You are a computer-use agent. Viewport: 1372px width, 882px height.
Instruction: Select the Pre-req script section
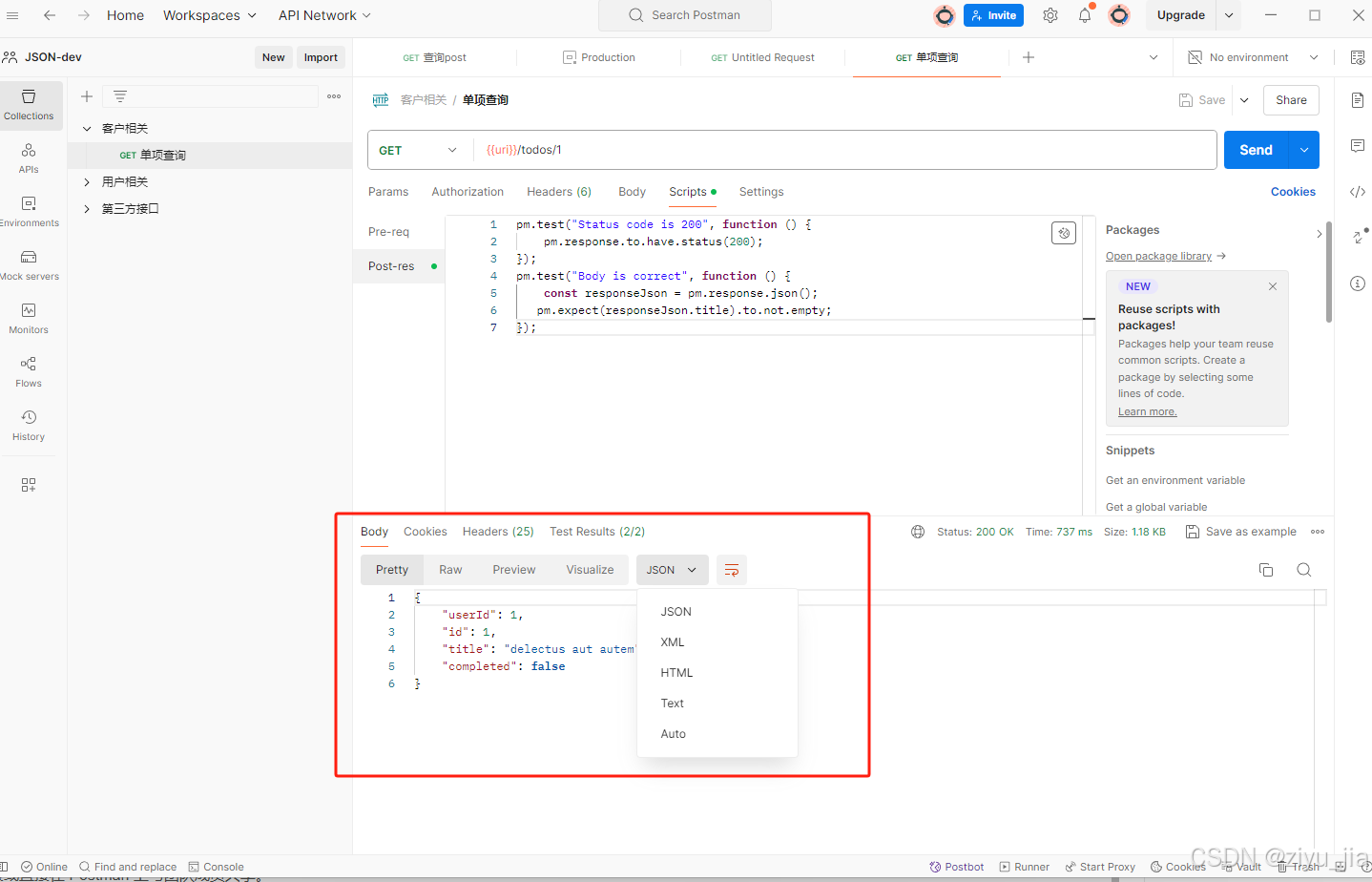389,232
